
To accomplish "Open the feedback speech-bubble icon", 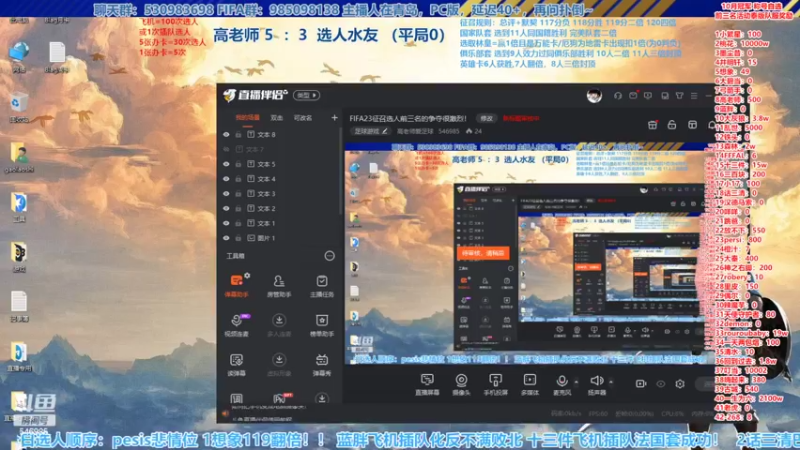I will click(648, 95).
